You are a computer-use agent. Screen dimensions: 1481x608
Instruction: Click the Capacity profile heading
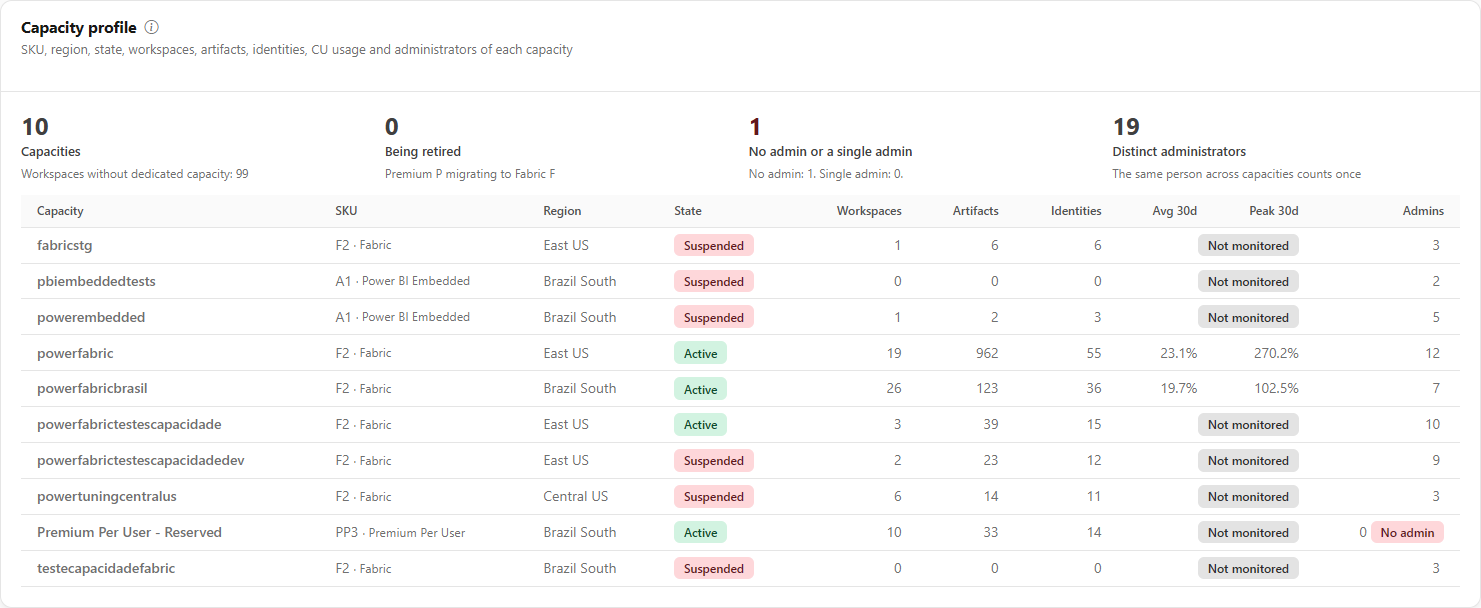[x=79, y=27]
